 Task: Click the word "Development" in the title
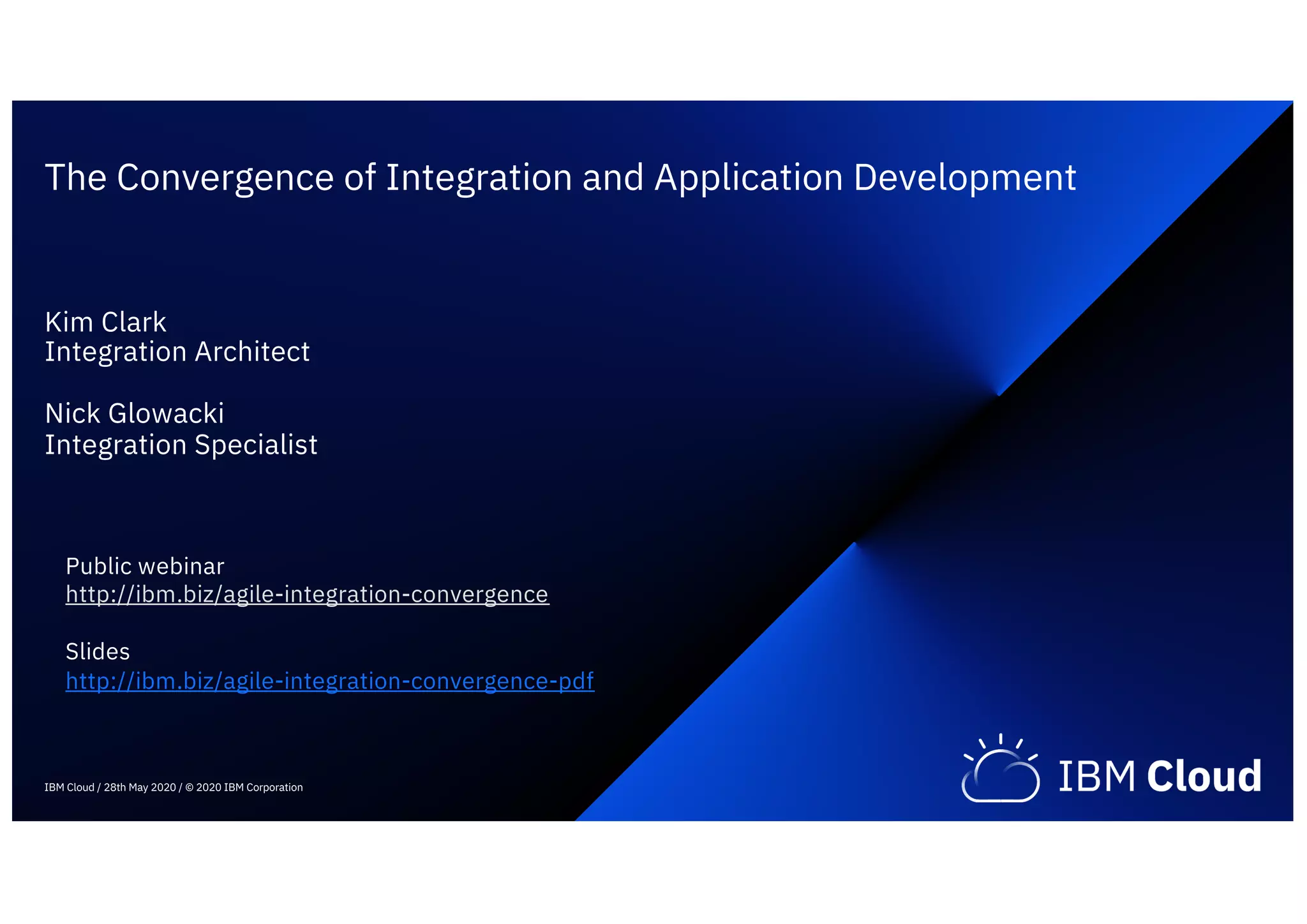tap(964, 177)
